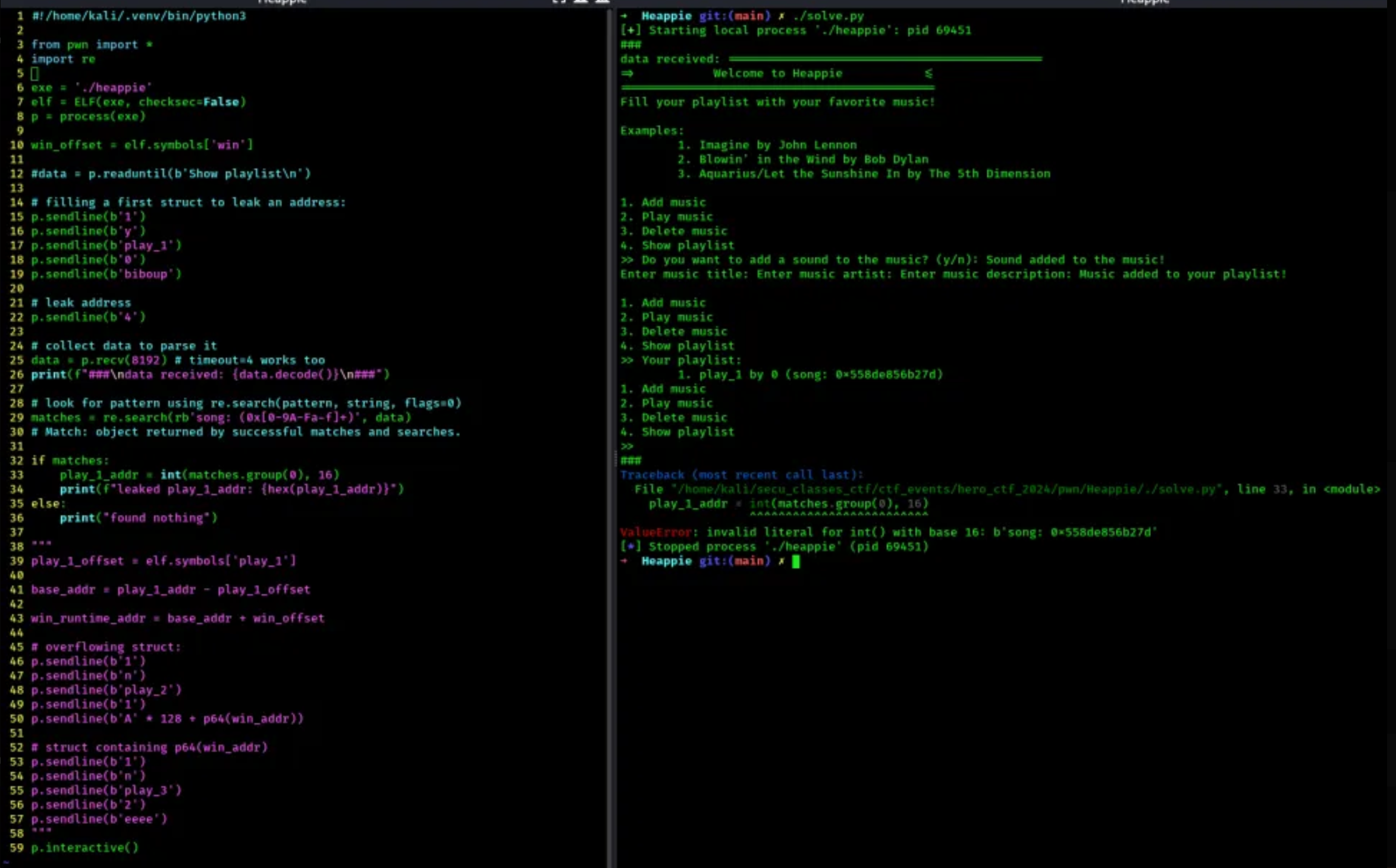Select win_offset variable on line 10
Screen dimensions: 1396x868
66,145
